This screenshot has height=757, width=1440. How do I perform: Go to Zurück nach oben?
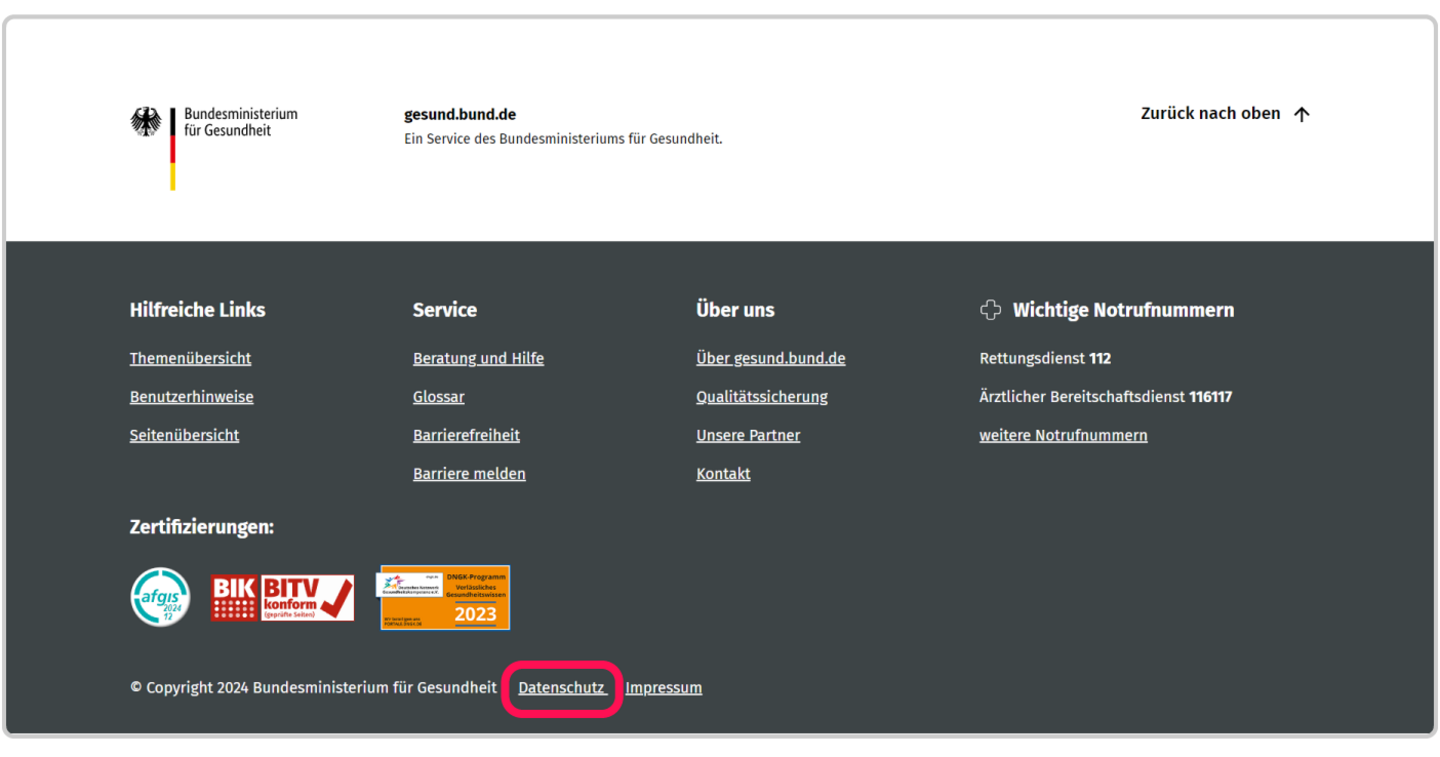1210,114
